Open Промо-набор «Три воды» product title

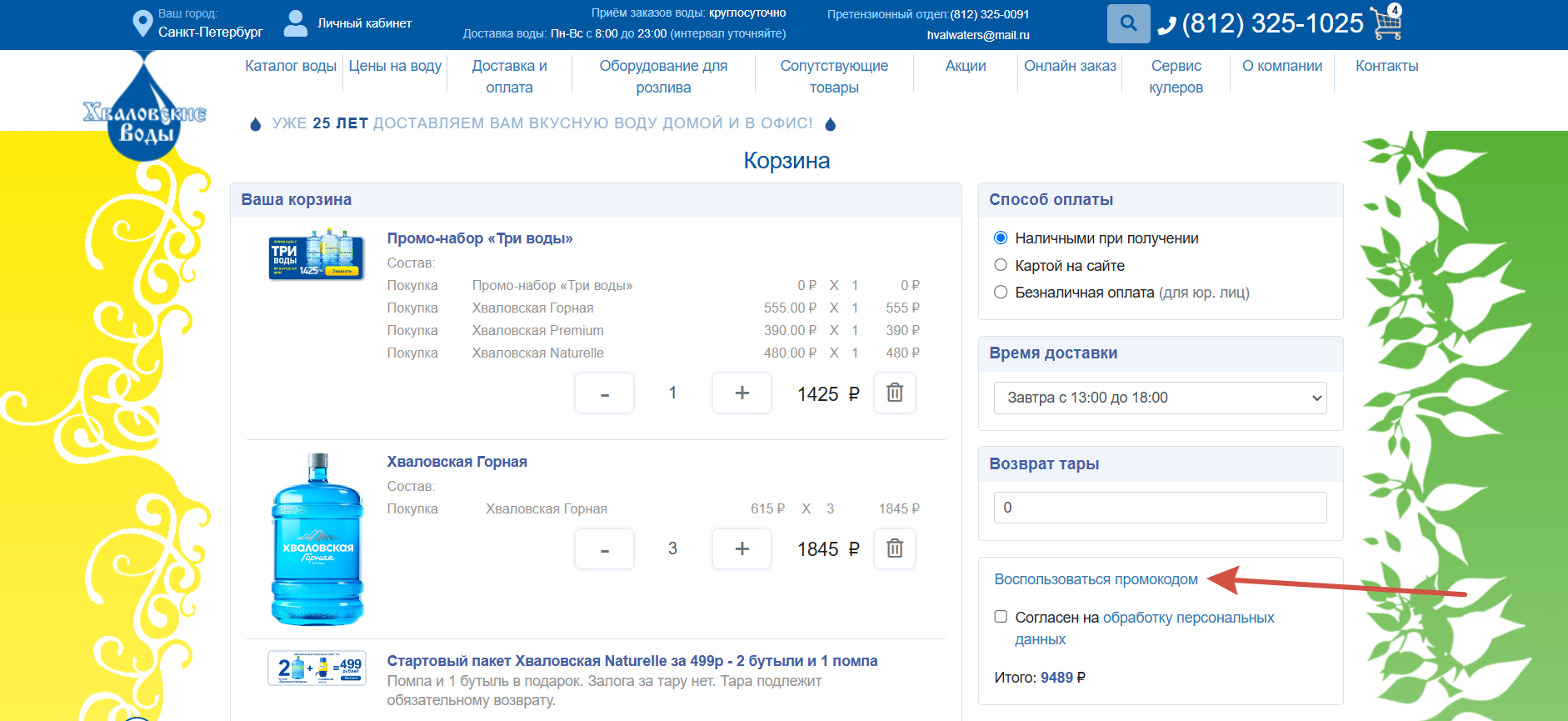pos(480,238)
